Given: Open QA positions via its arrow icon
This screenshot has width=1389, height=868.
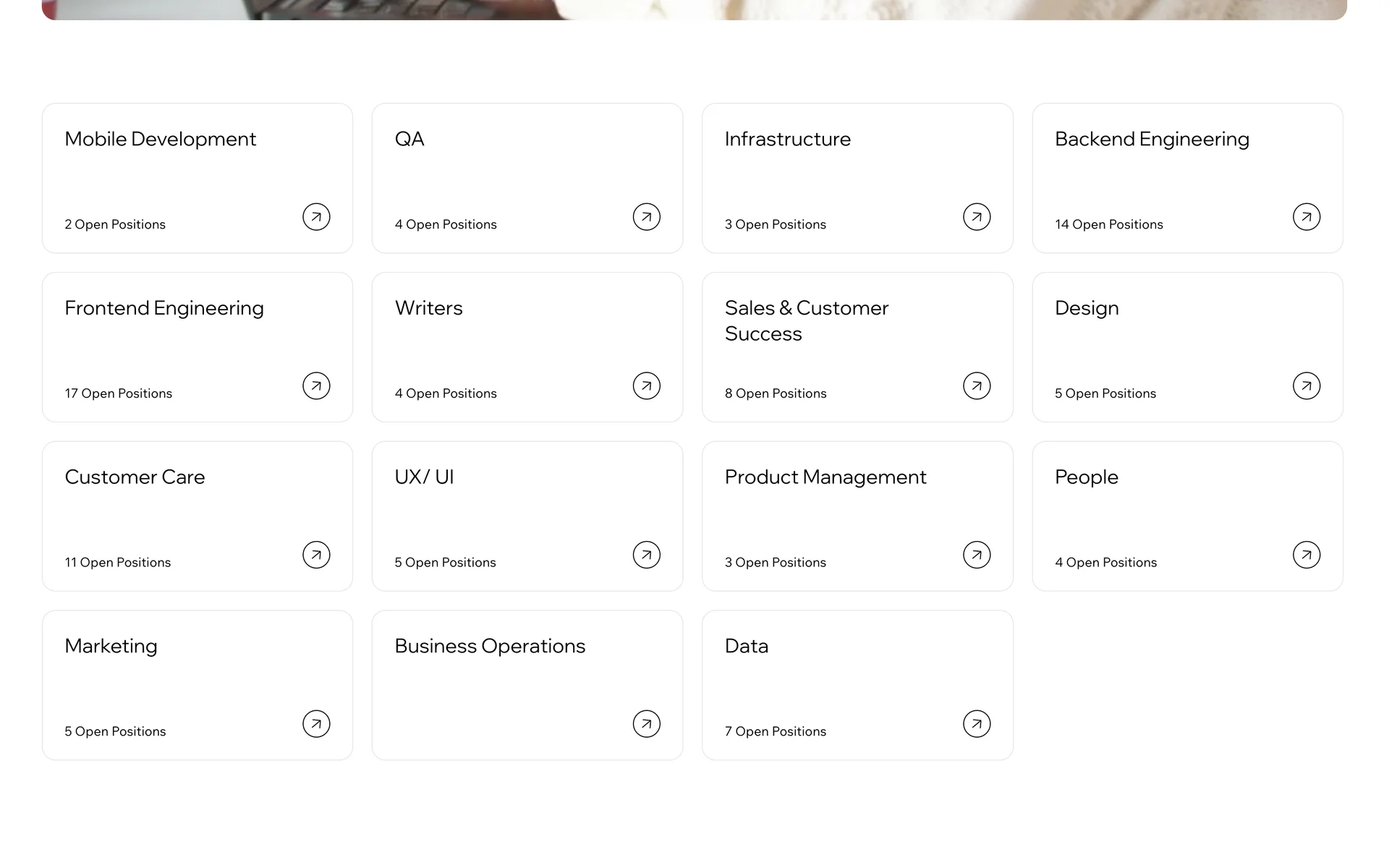Looking at the screenshot, I should [647, 217].
